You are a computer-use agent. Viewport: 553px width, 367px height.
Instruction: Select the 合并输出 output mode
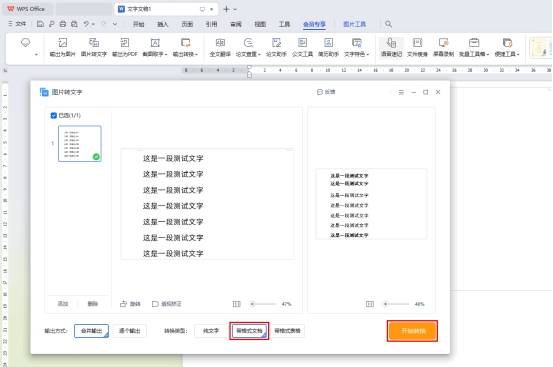click(x=91, y=331)
